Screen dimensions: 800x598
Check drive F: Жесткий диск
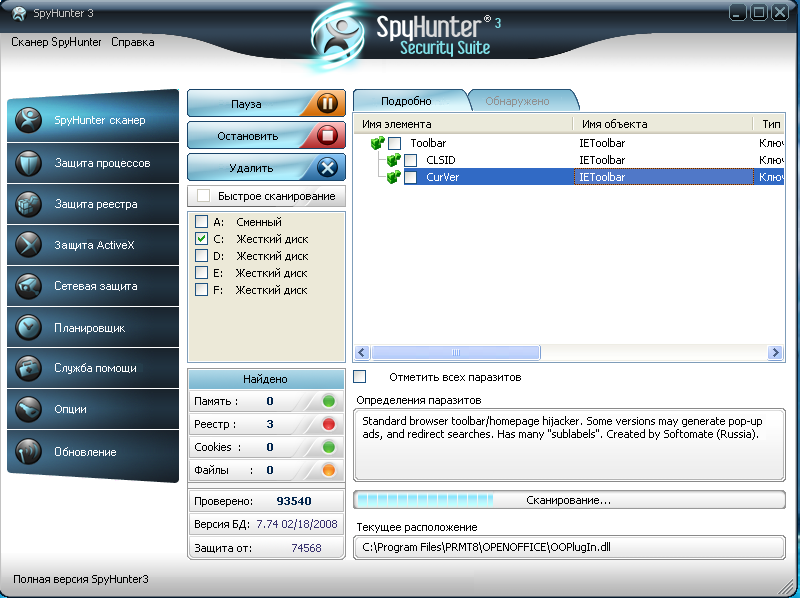pyautogui.click(x=202, y=290)
